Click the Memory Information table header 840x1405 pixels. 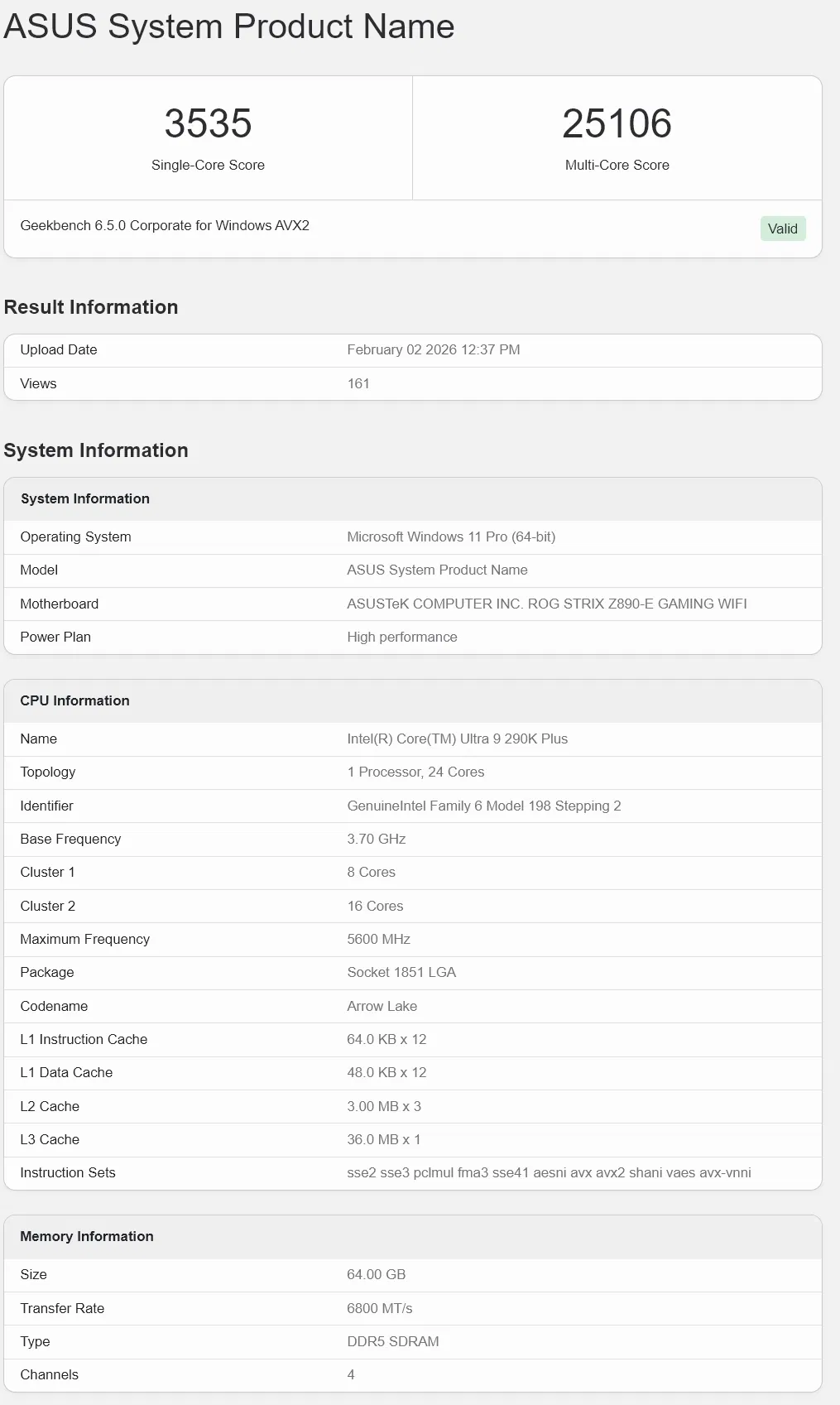[87, 1236]
